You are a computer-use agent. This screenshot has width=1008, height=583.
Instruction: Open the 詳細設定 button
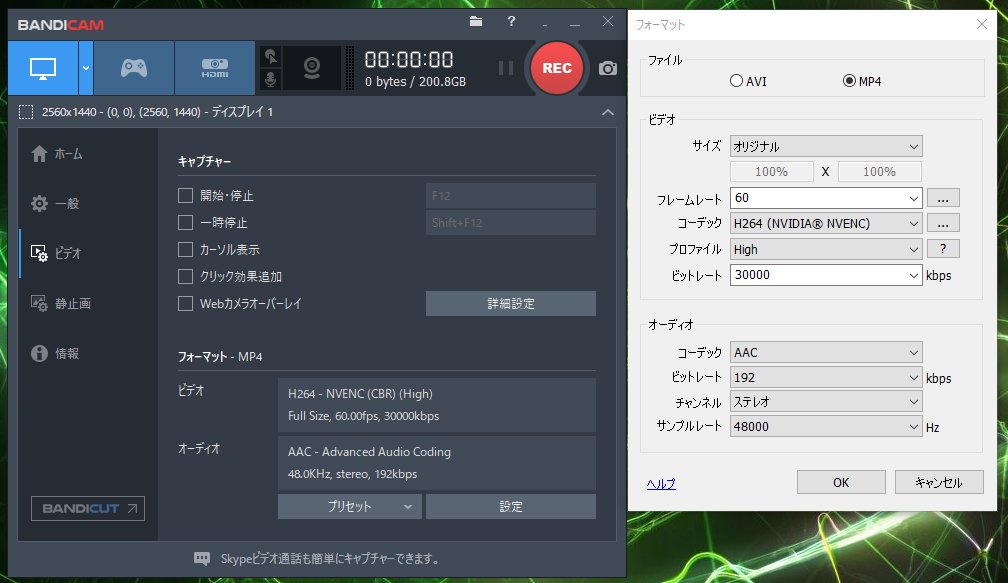click(x=510, y=303)
